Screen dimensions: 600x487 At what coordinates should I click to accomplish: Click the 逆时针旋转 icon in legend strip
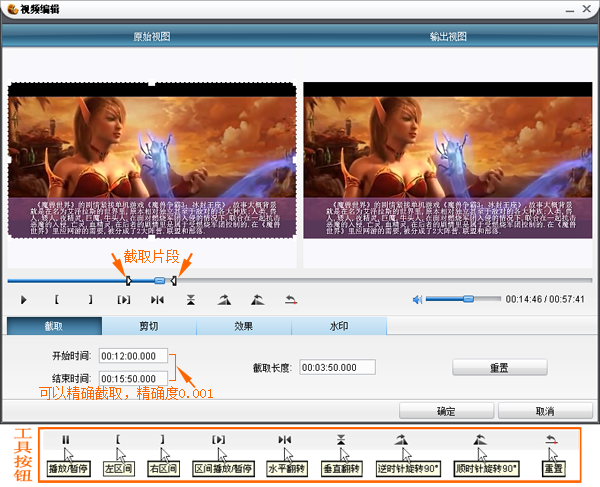click(401, 440)
